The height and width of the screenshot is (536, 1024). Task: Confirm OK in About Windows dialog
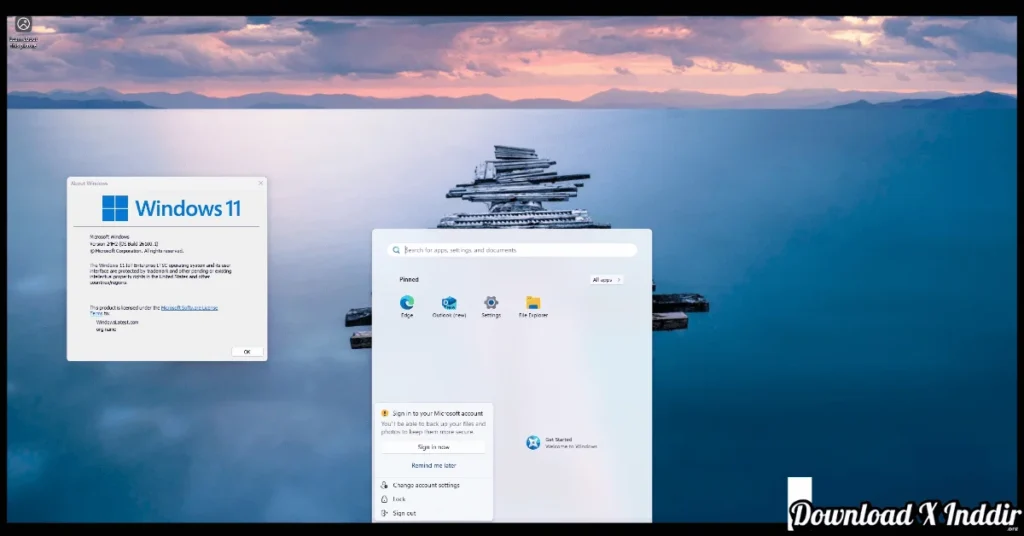[x=247, y=352]
